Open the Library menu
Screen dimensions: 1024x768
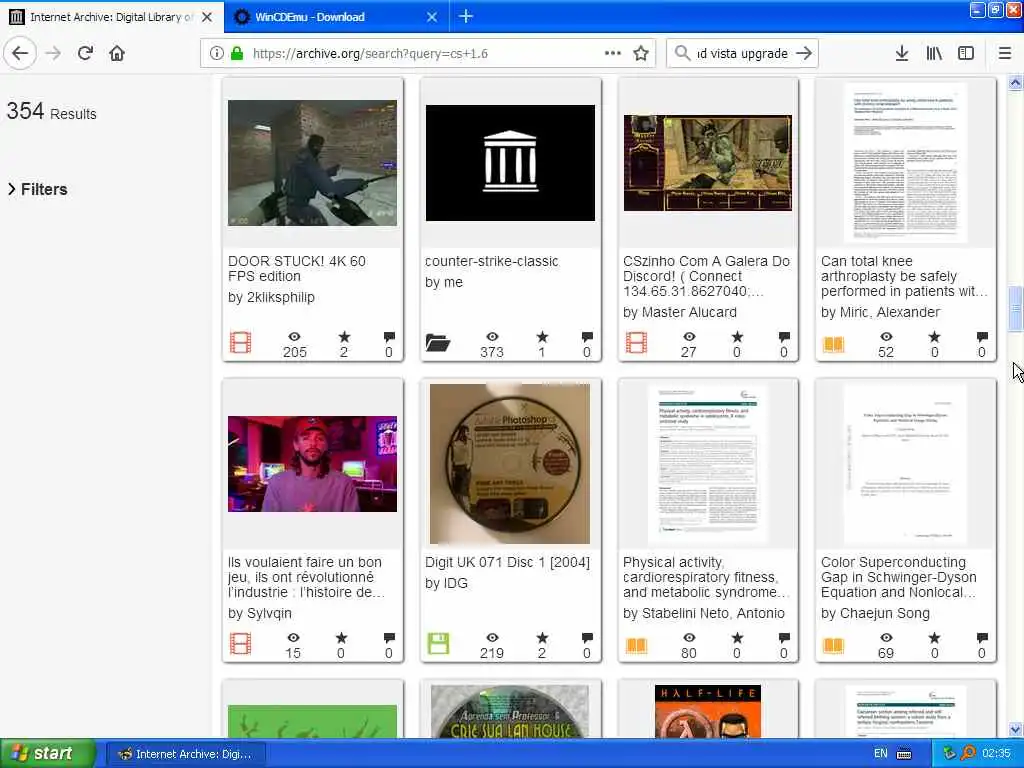[934, 54]
